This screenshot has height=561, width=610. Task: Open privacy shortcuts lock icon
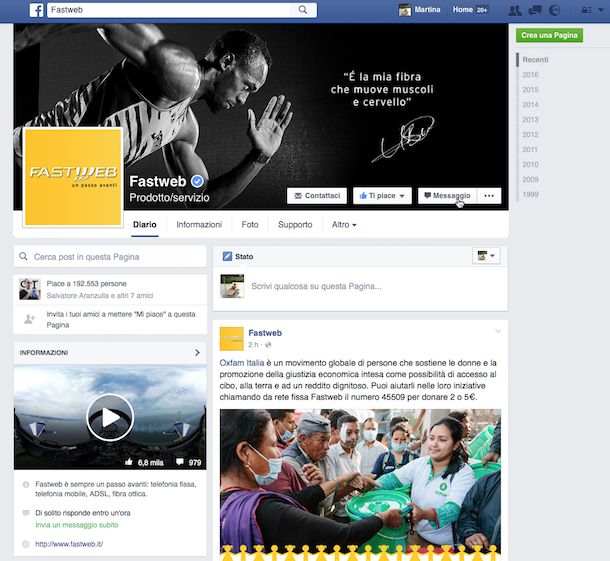tap(586, 10)
